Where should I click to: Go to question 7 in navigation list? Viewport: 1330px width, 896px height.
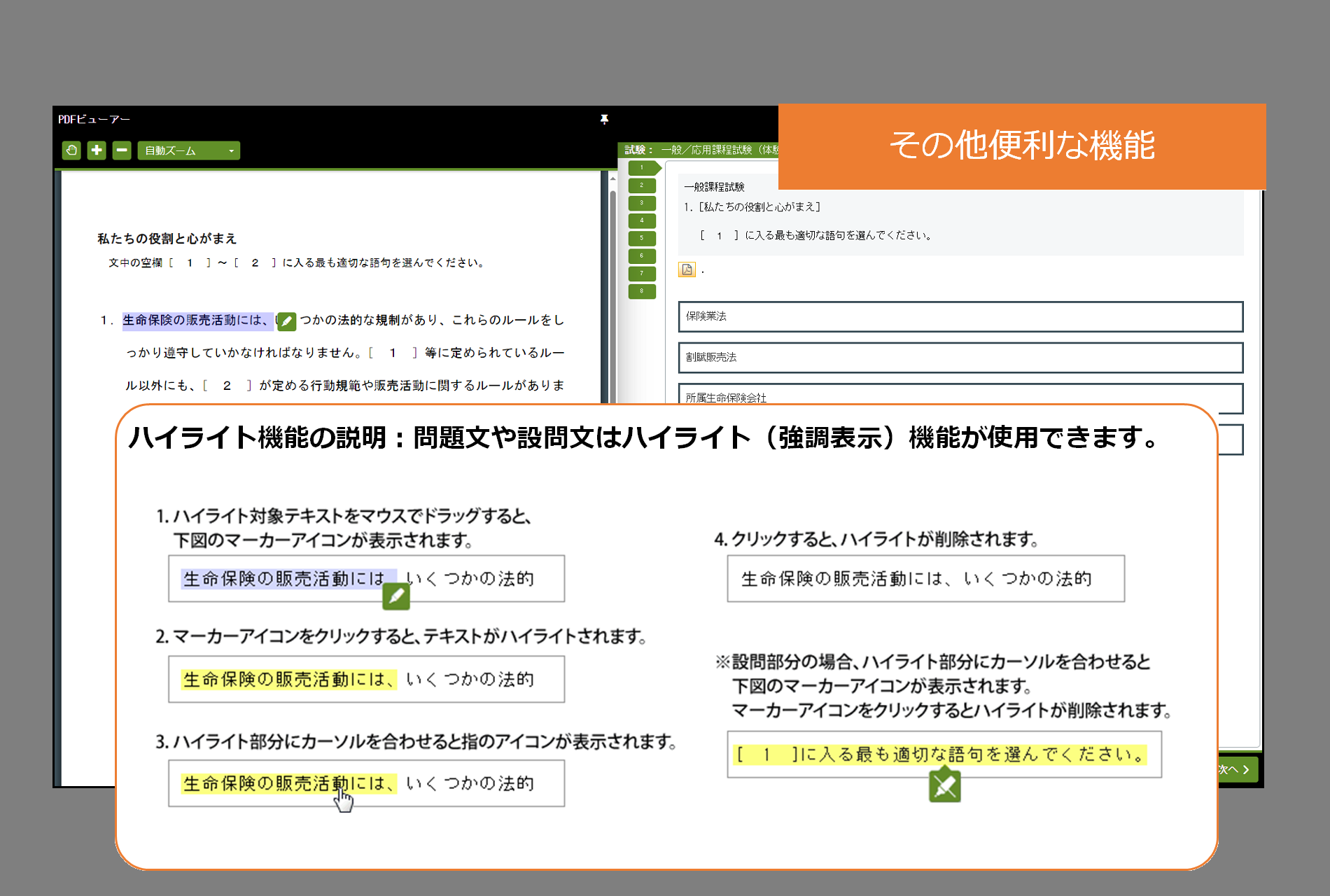[x=642, y=274]
